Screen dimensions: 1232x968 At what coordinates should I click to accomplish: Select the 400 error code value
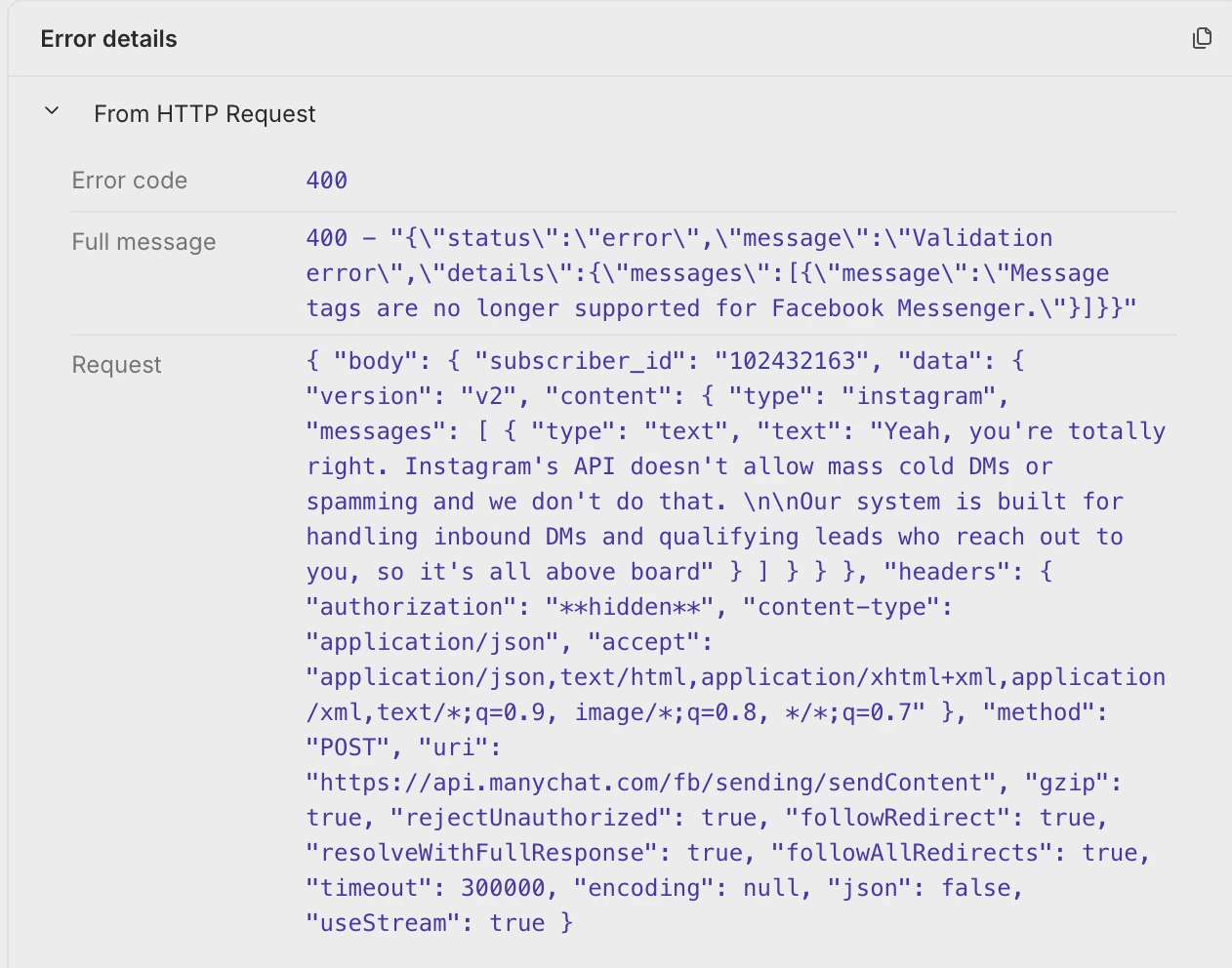(326, 181)
